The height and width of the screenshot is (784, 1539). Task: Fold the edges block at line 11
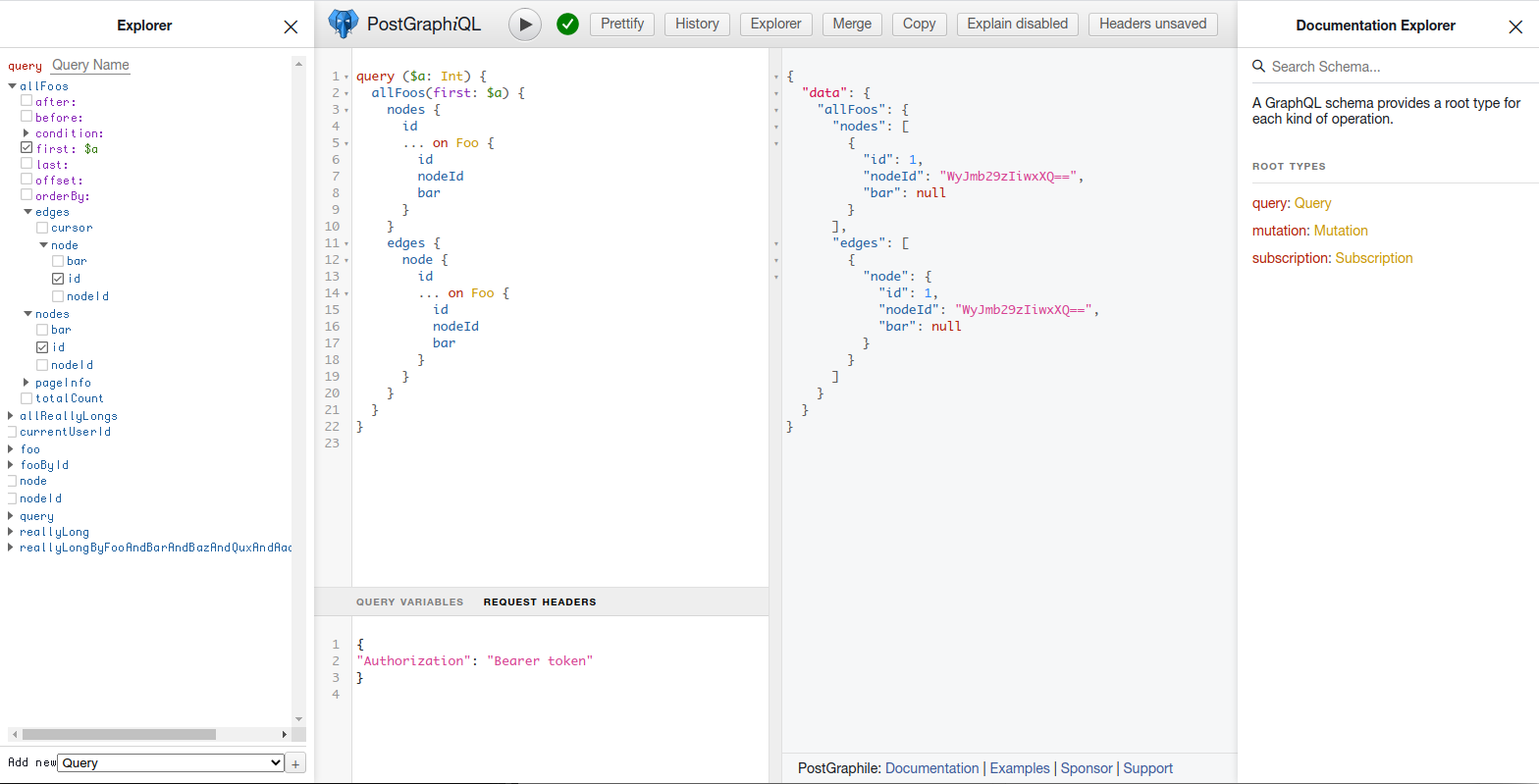346,243
